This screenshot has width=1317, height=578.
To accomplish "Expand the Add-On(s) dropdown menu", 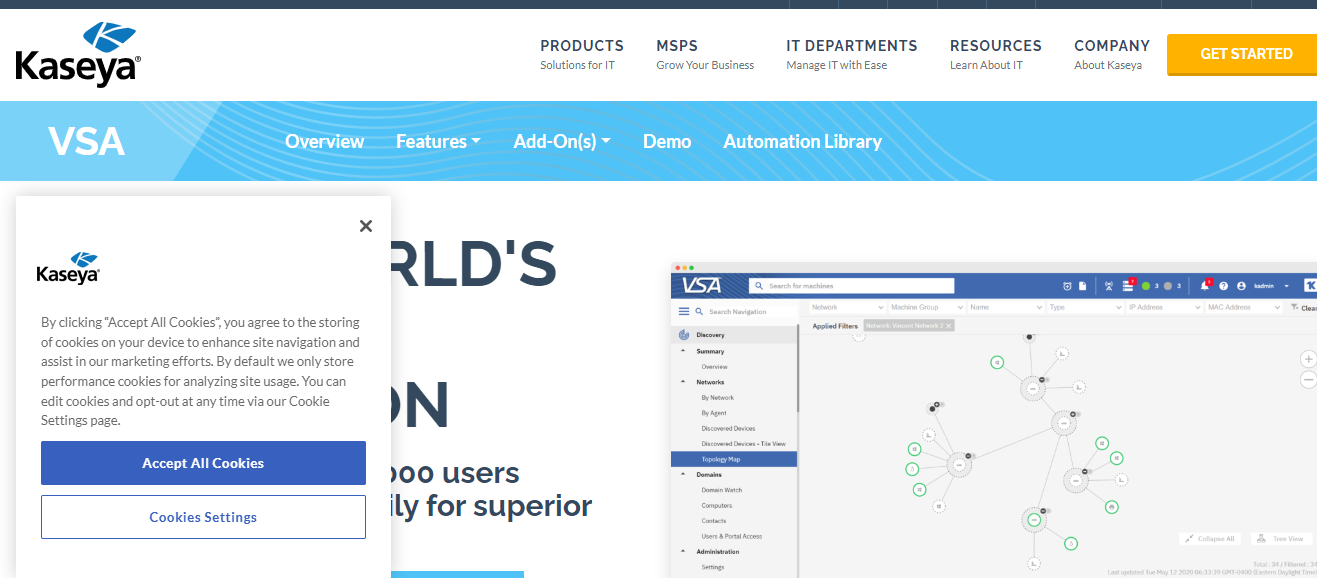I will click(x=562, y=141).
